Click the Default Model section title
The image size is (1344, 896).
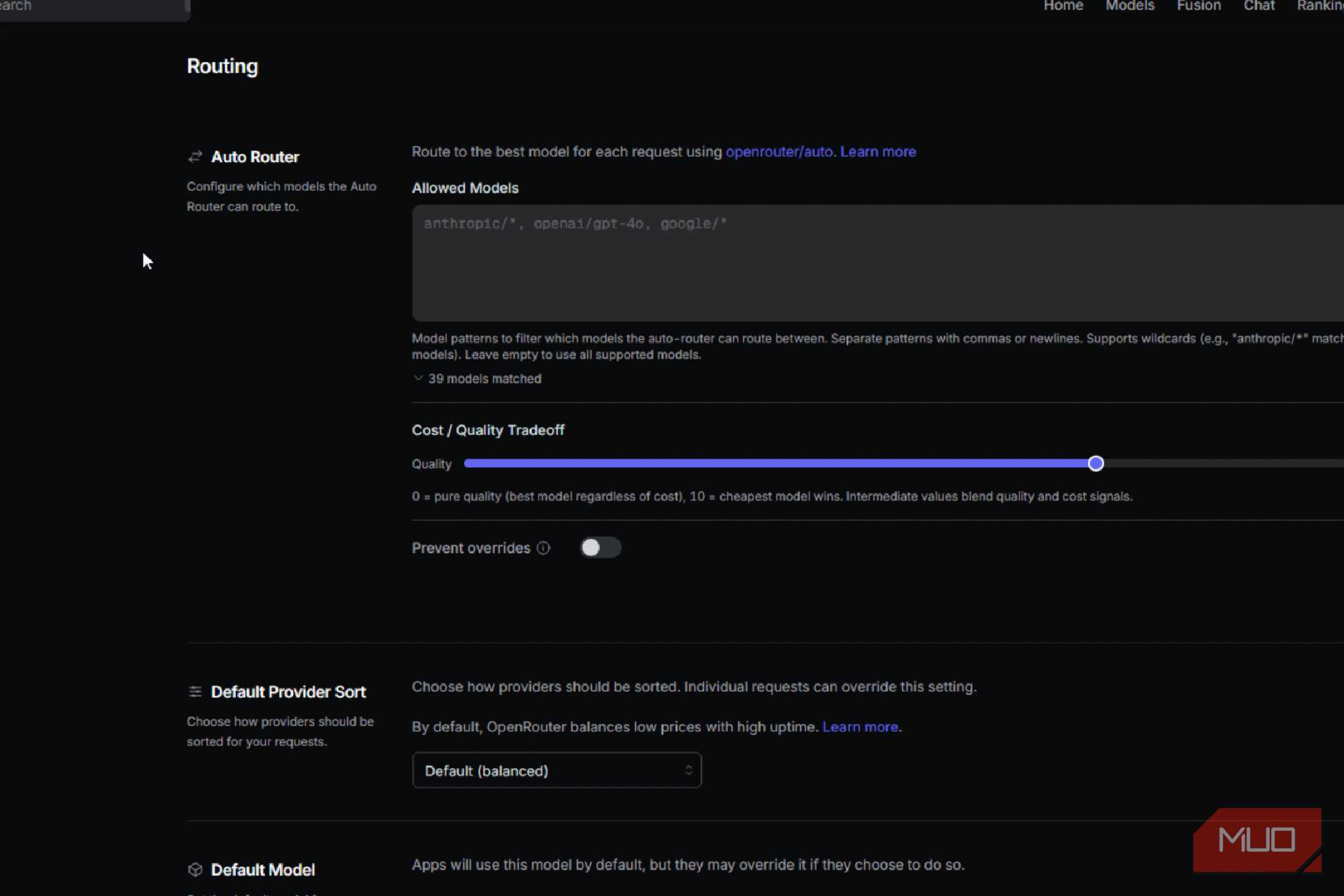coord(262,870)
